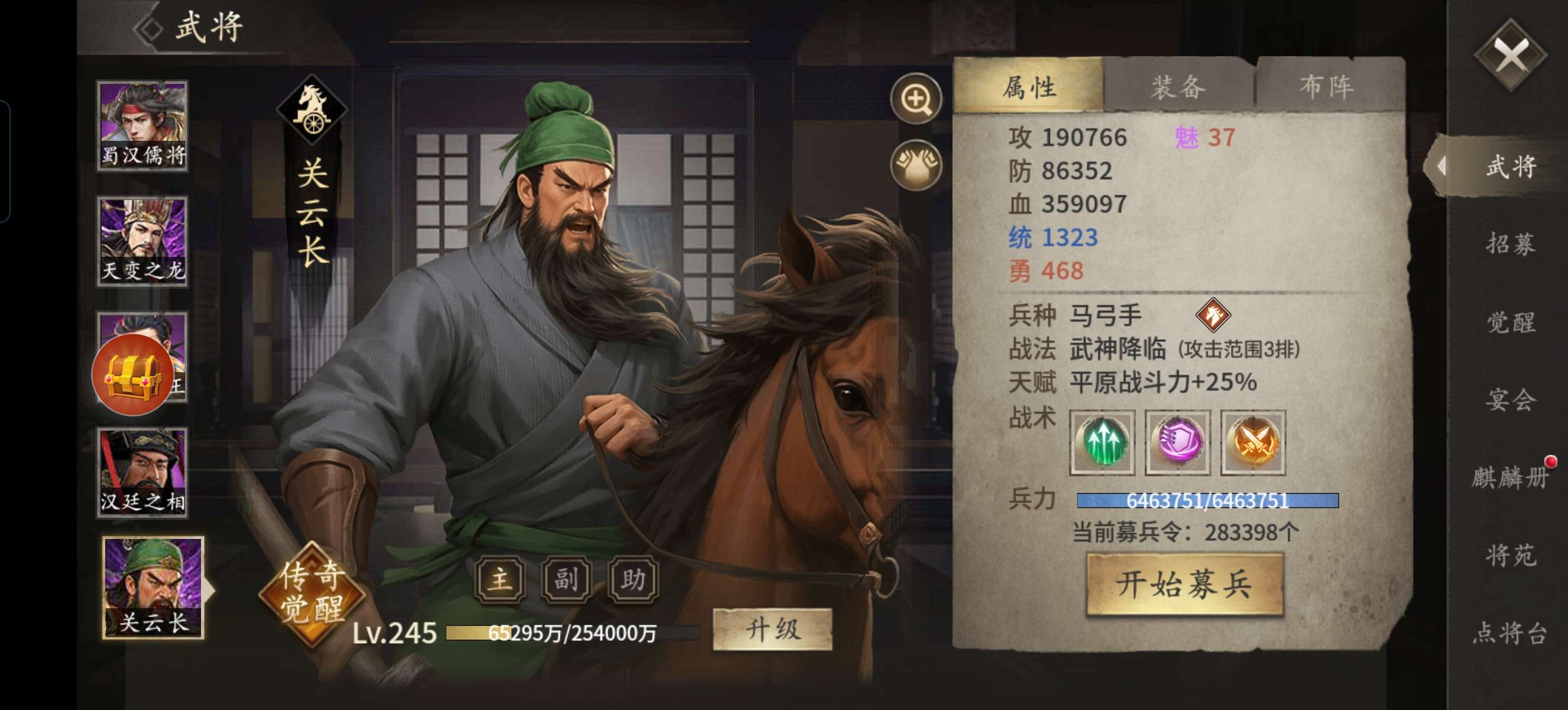
Task: Toggle the 主 main position slot
Action: tap(500, 579)
